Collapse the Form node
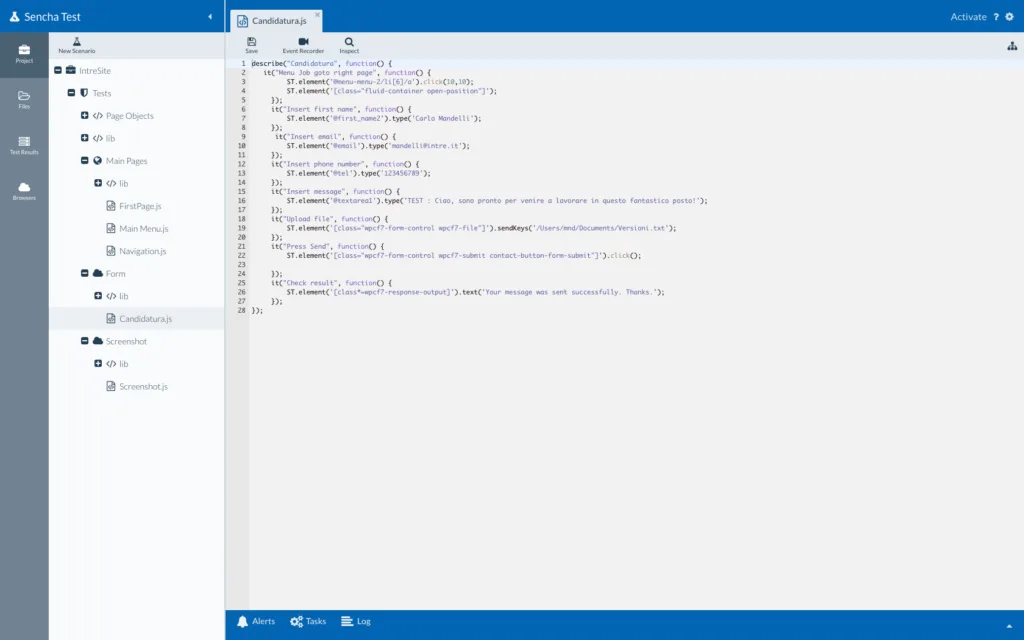This screenshot has height=640, width=1024. point(84,273)
